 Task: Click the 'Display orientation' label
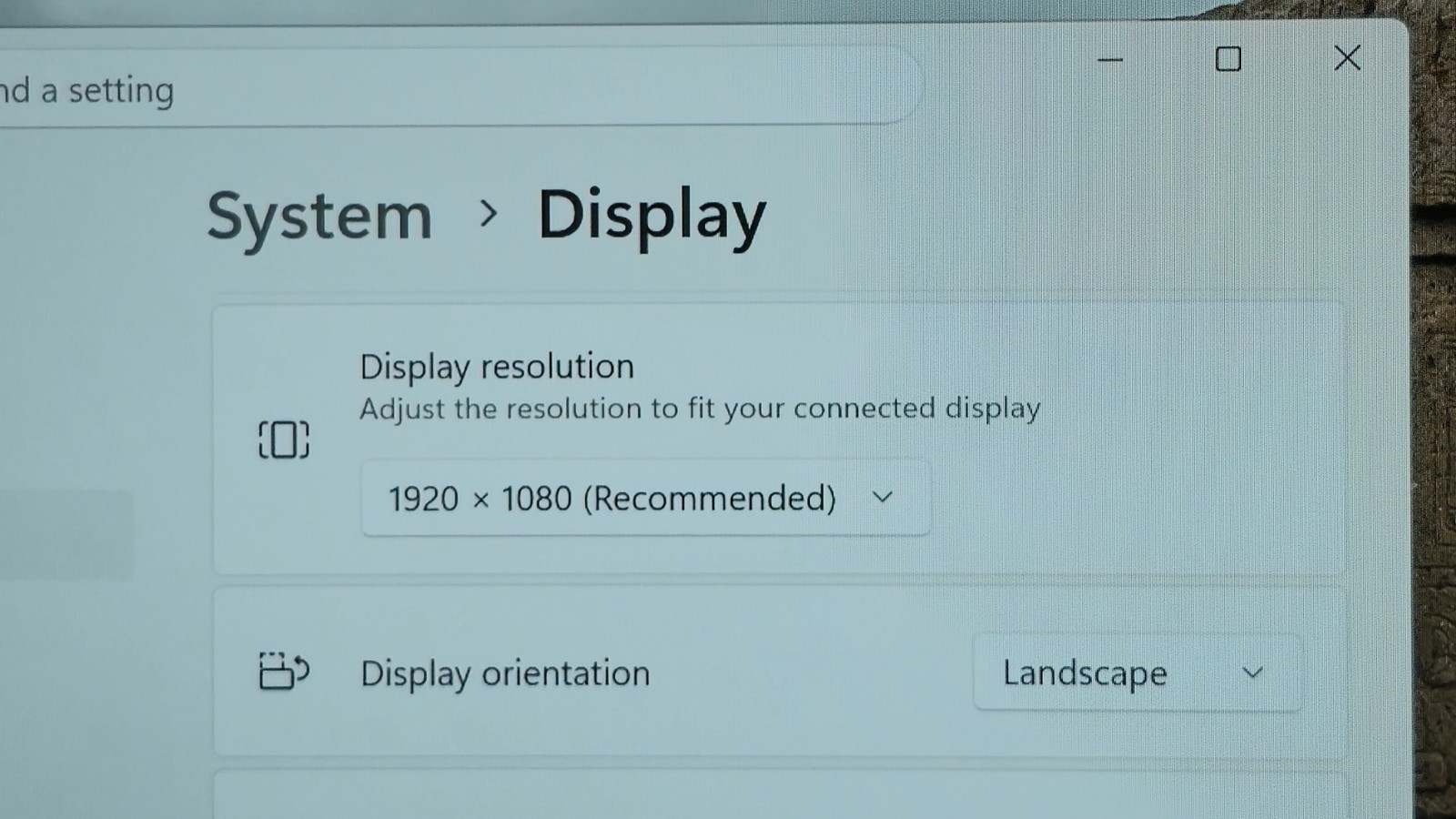tap(505, 674)
